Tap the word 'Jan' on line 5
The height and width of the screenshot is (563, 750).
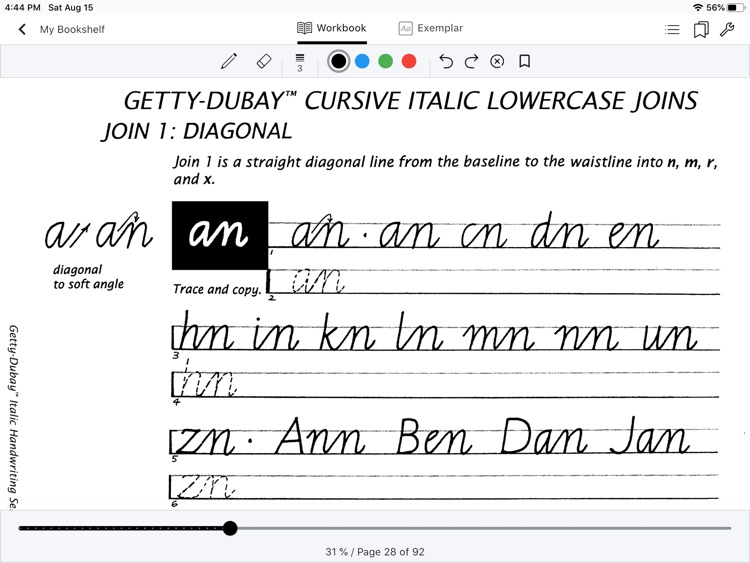(x=650, y=436)
